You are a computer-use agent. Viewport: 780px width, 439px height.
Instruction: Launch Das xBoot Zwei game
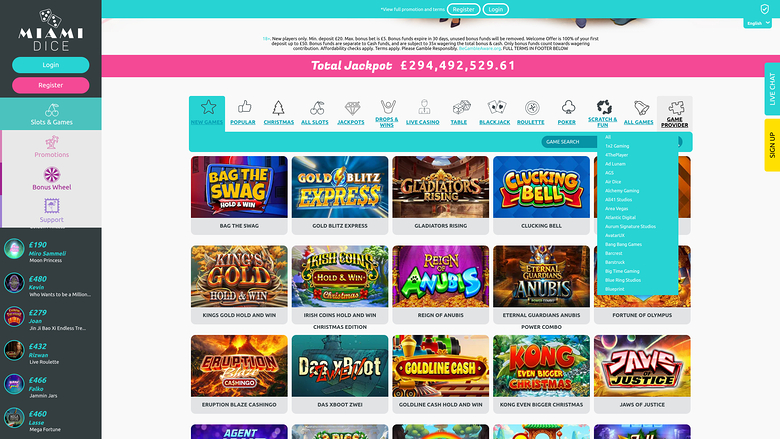coord(340,374)
